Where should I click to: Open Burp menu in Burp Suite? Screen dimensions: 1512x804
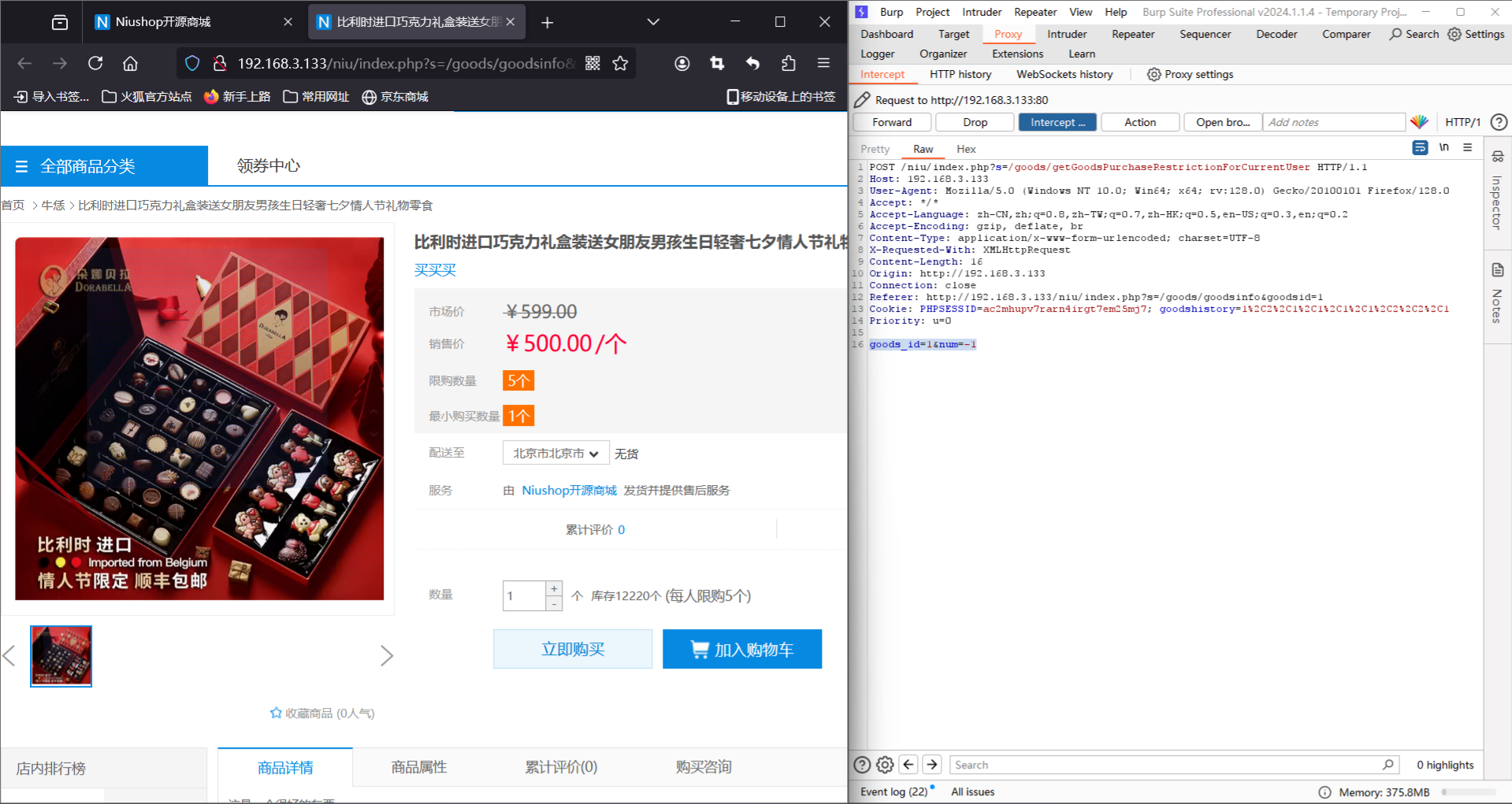(x=891, y=12)
